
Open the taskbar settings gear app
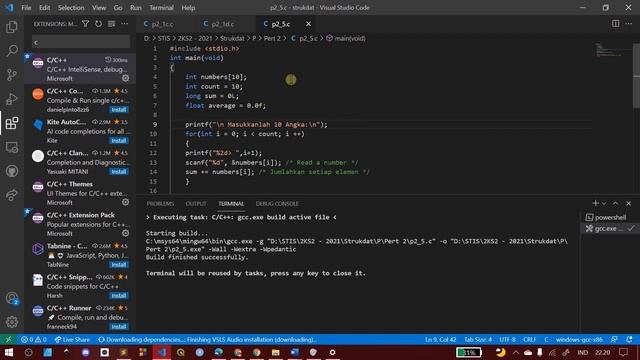(332, 352)
